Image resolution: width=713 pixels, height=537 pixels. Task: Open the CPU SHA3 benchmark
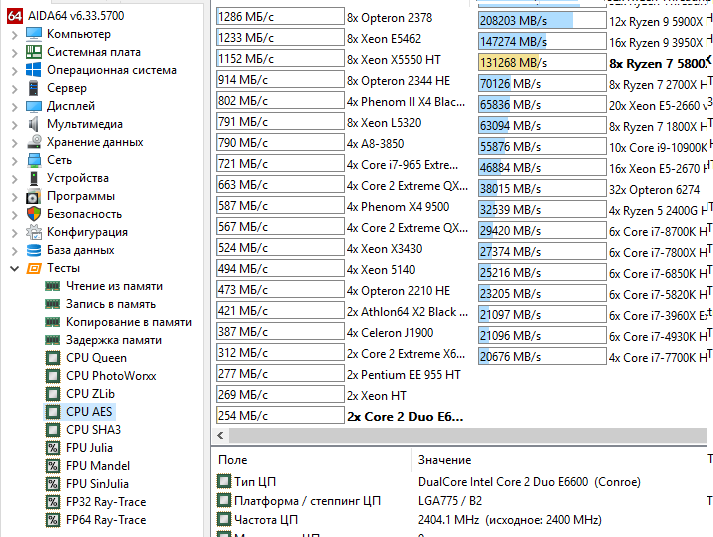(x=94, y=430)
